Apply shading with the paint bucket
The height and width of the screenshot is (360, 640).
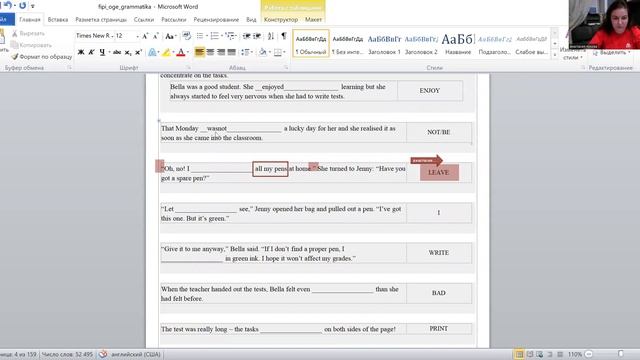tap(262, 52)
